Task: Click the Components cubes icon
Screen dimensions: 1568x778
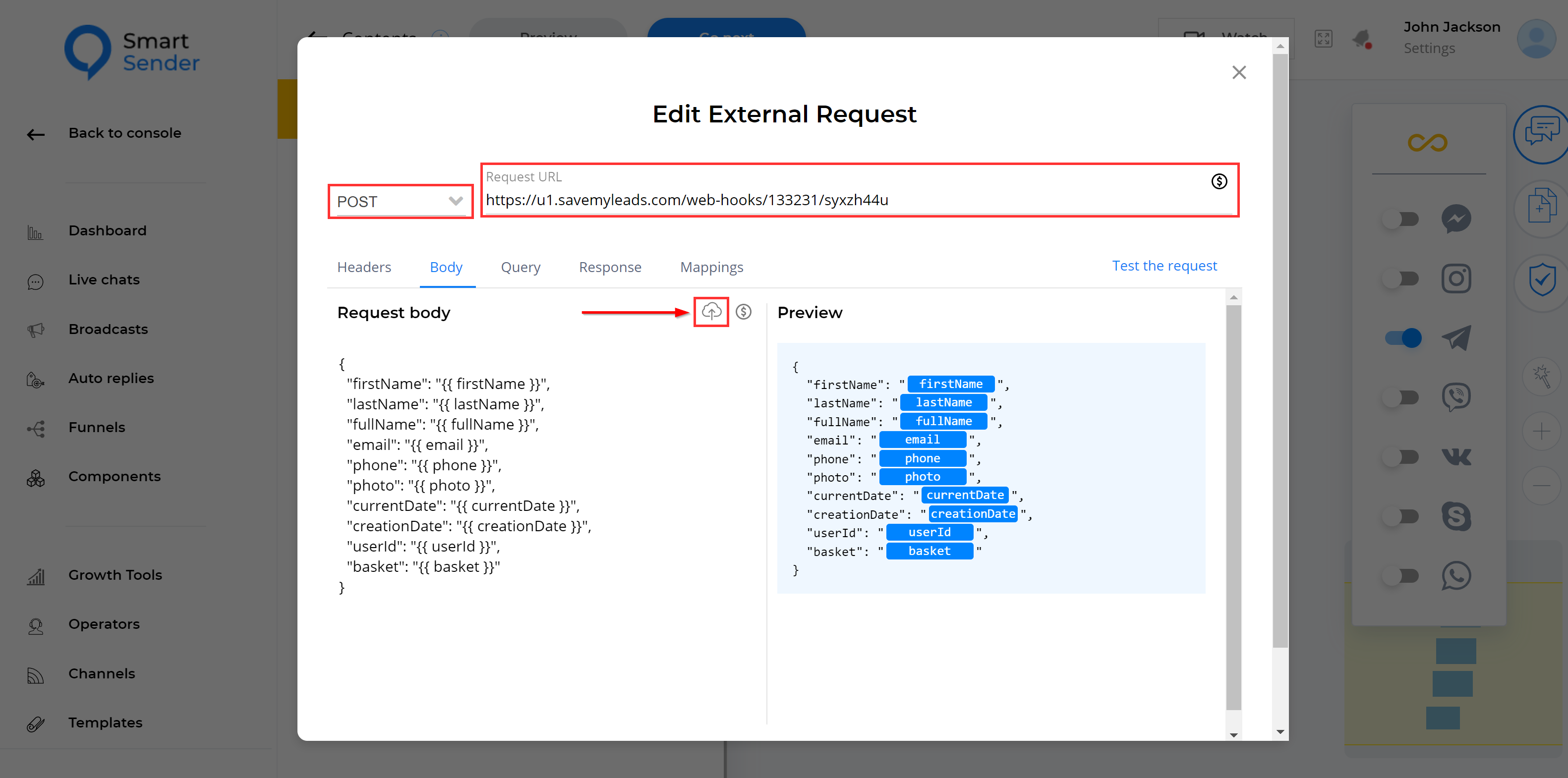Action: coord(35,479)
